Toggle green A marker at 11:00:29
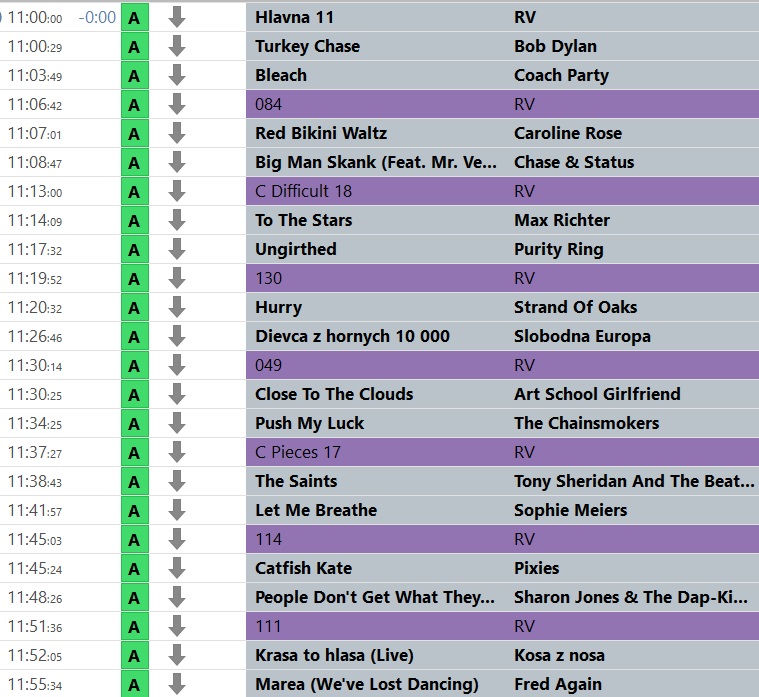The width and height of the screenshot is (759, 697). pos(135,46)
